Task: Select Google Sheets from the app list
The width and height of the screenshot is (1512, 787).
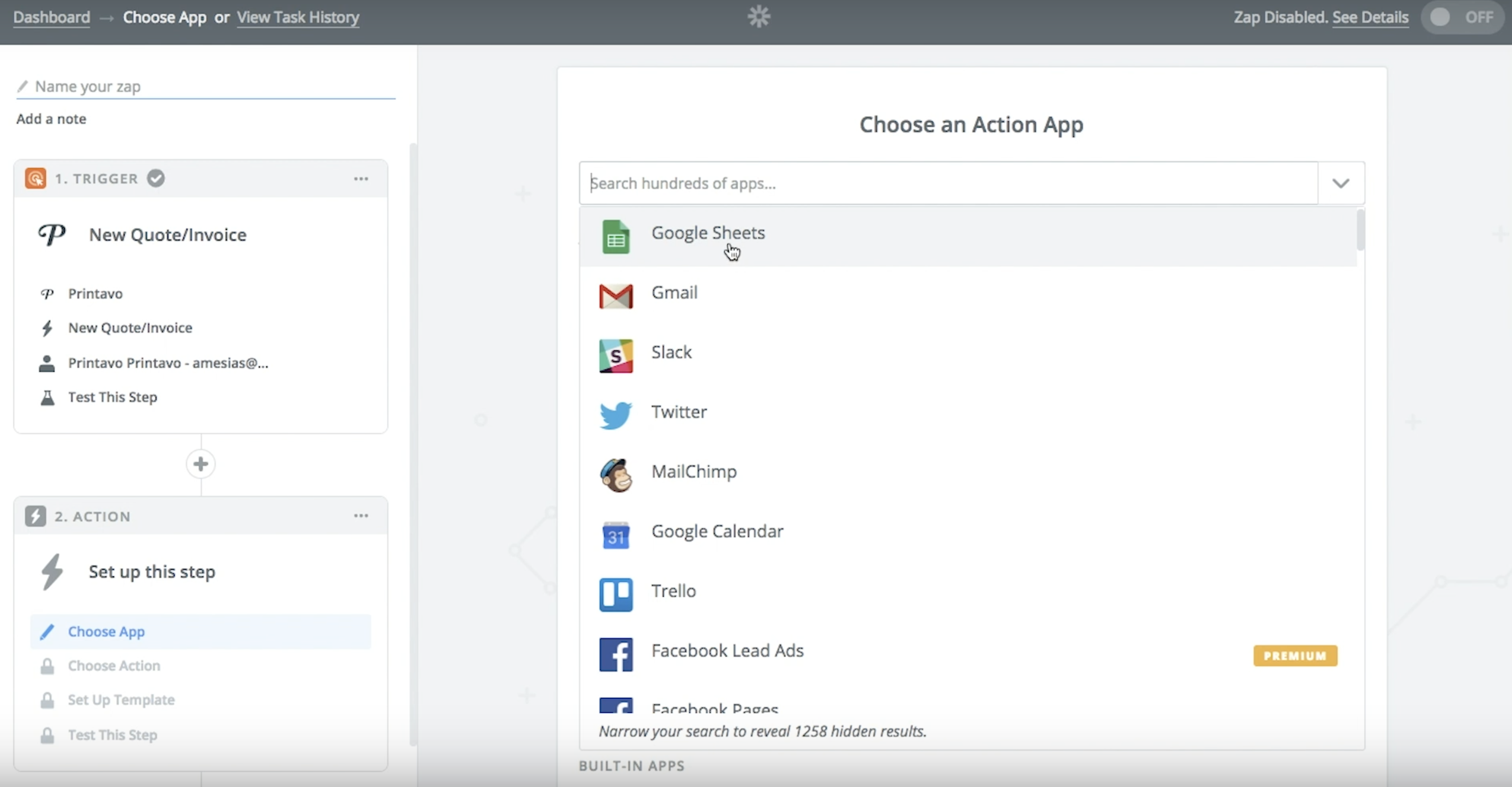Action: tap(968, 236)
